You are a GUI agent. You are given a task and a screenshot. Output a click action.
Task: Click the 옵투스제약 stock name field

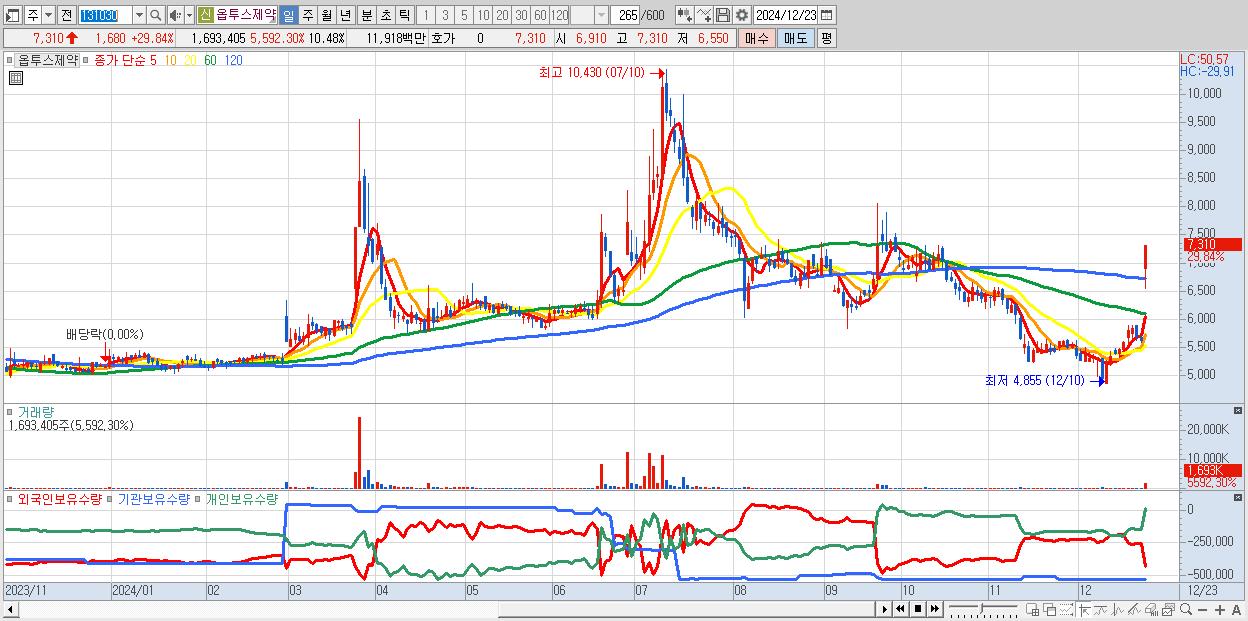coord(246,15)
